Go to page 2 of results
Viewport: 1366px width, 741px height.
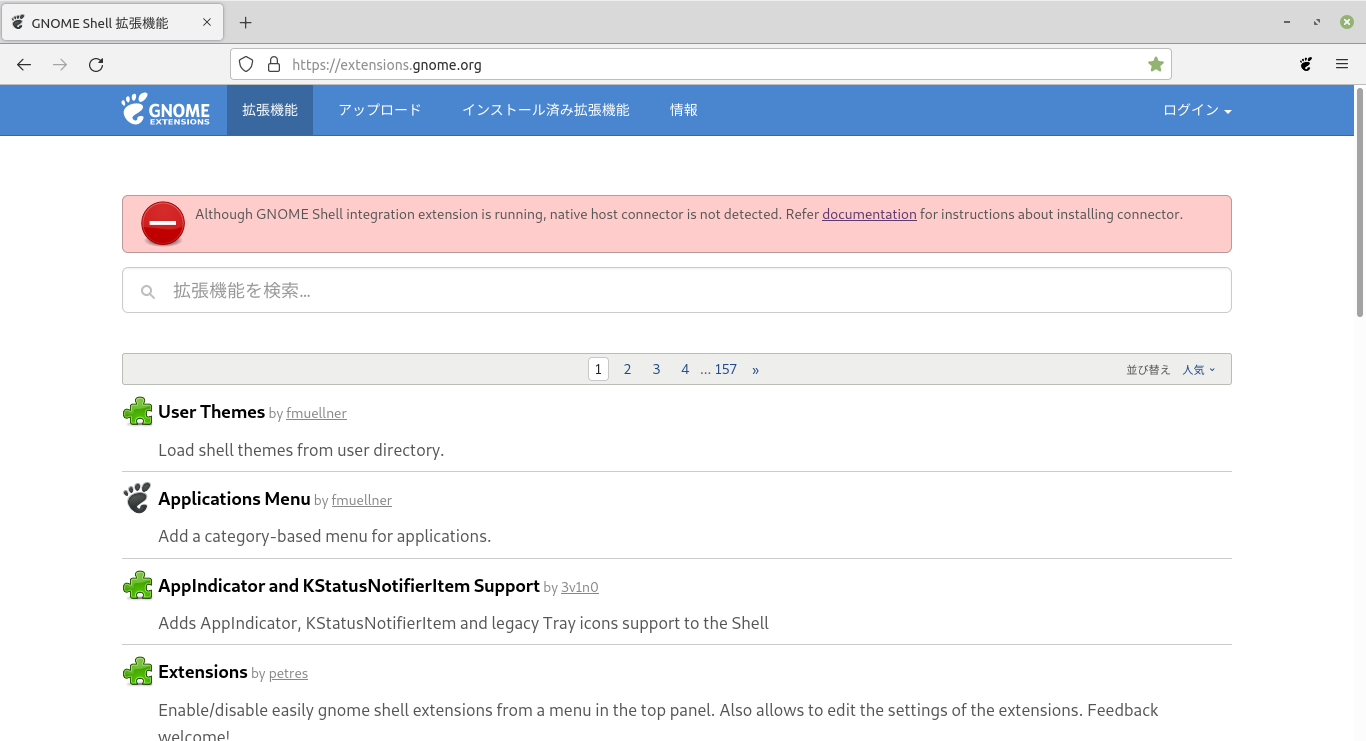[627, 369]
